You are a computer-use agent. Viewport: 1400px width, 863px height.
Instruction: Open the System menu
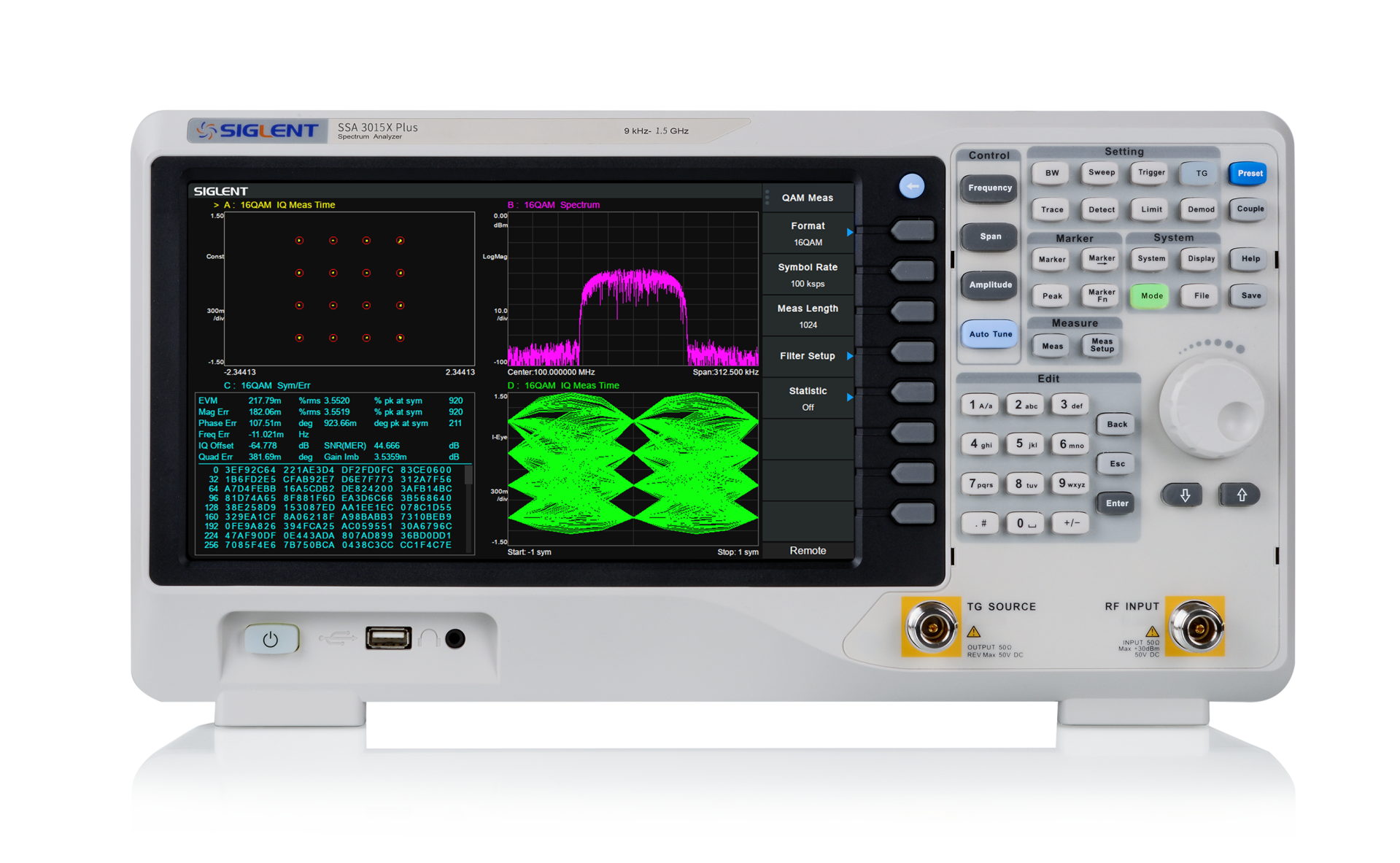[x=1149, y=259]
